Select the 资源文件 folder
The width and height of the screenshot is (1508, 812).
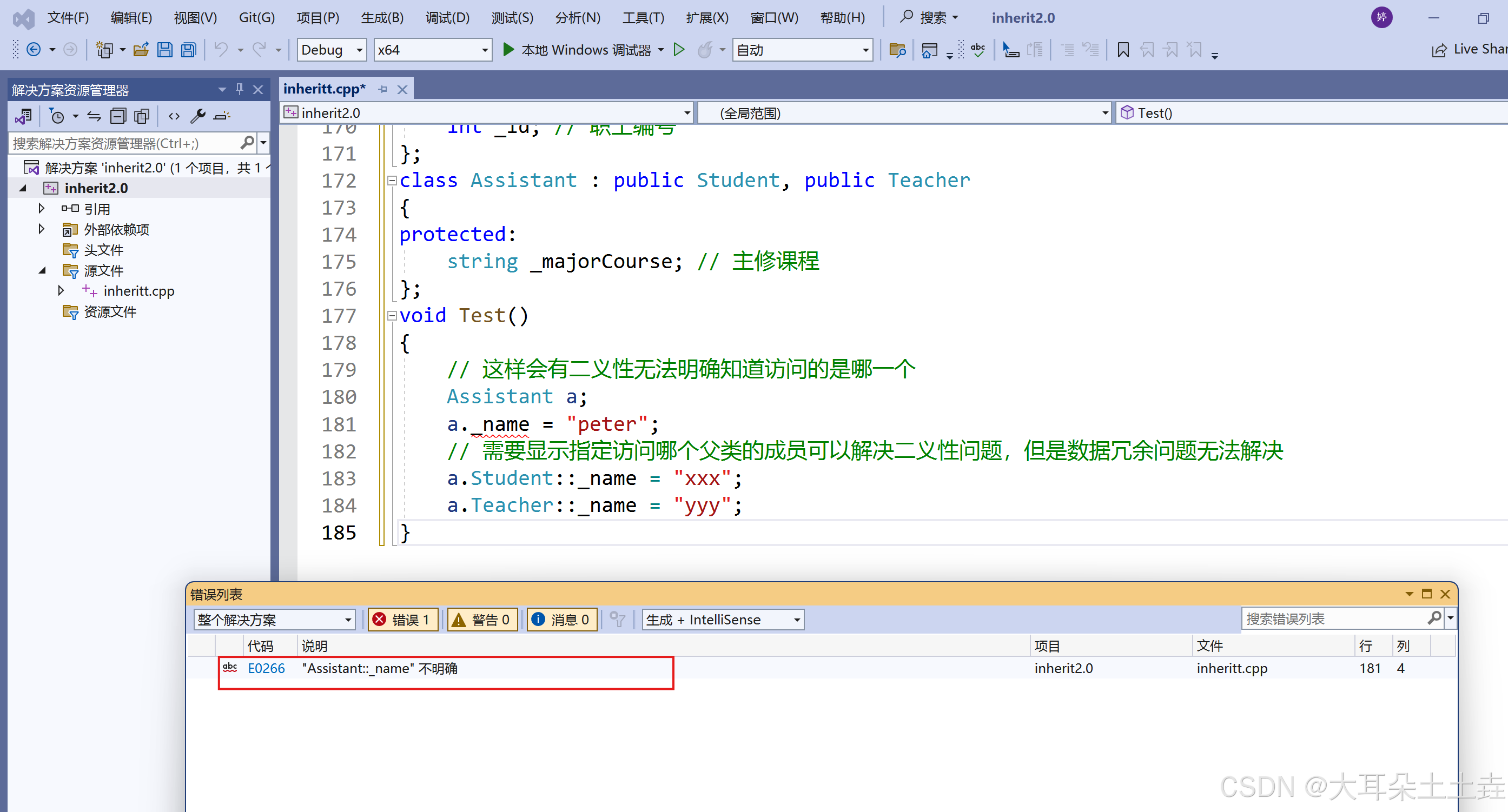pyautogui.click(x=110, y=312)
